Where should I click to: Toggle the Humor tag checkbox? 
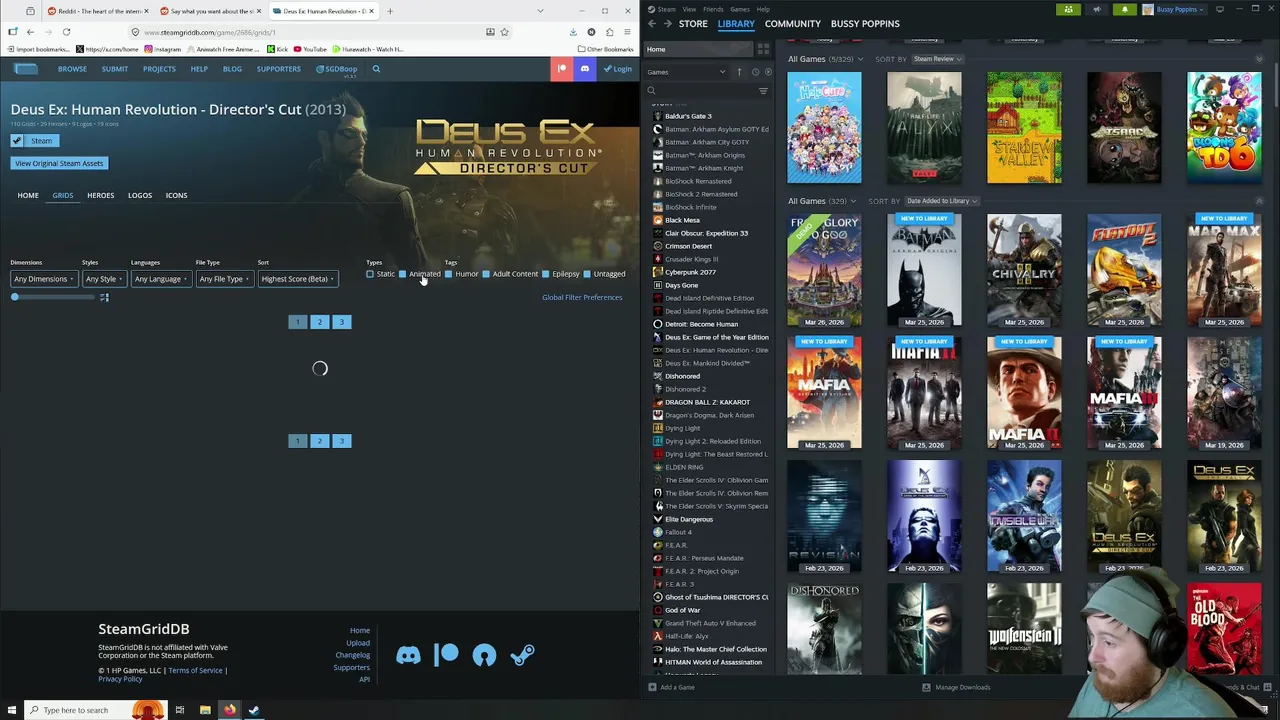click(448, 274)
